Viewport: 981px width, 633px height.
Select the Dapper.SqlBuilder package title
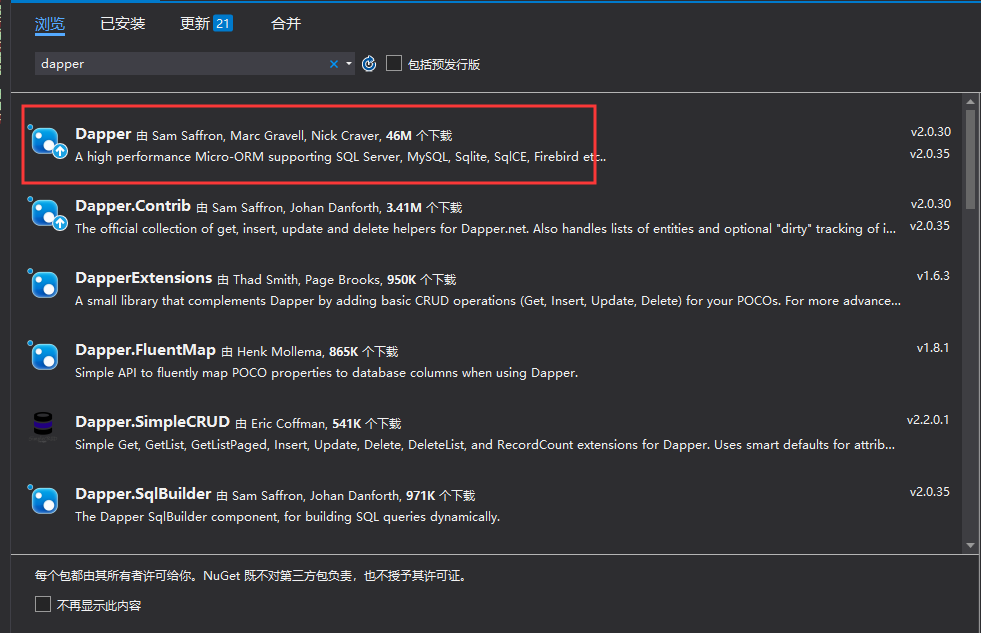point(143,494)
